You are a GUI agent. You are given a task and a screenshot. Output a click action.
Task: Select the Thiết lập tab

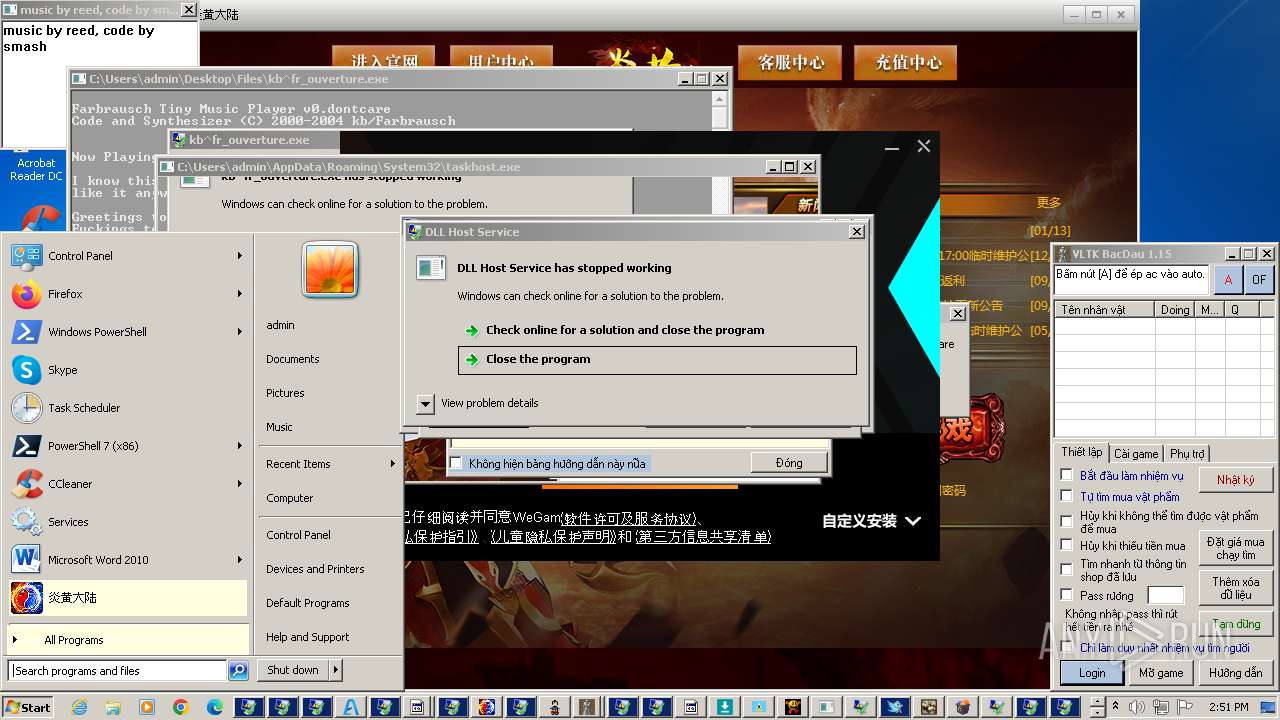[x=1082, y=452]
